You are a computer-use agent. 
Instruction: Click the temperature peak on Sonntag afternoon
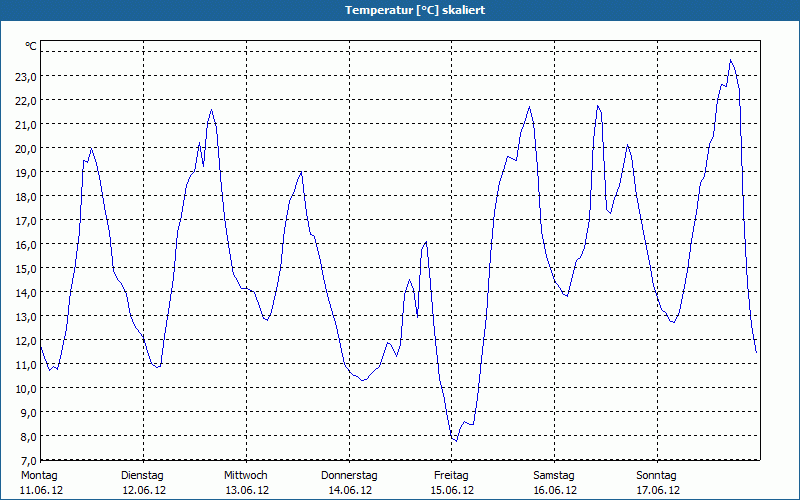731,60
